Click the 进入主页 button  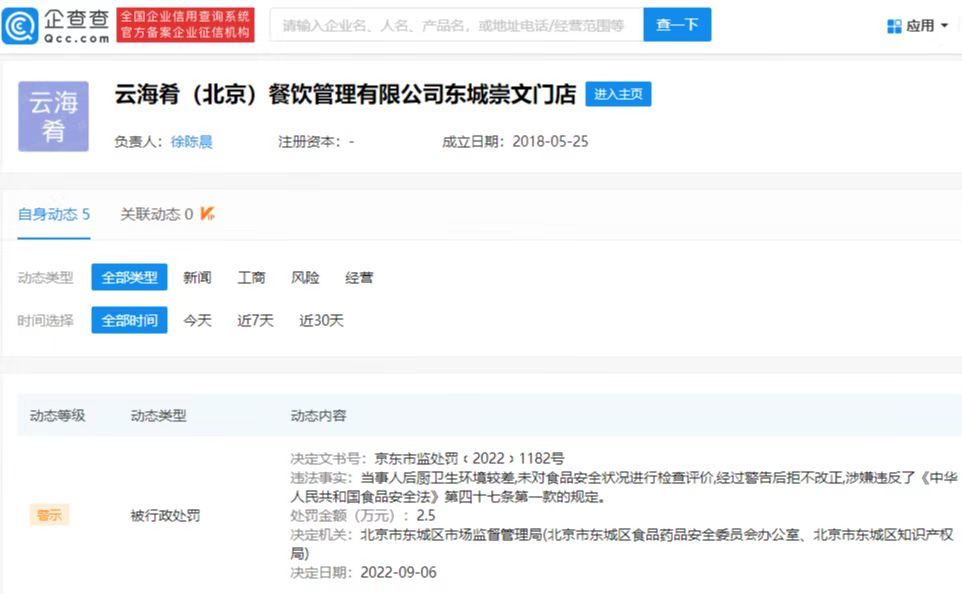(x=618, y=94)
